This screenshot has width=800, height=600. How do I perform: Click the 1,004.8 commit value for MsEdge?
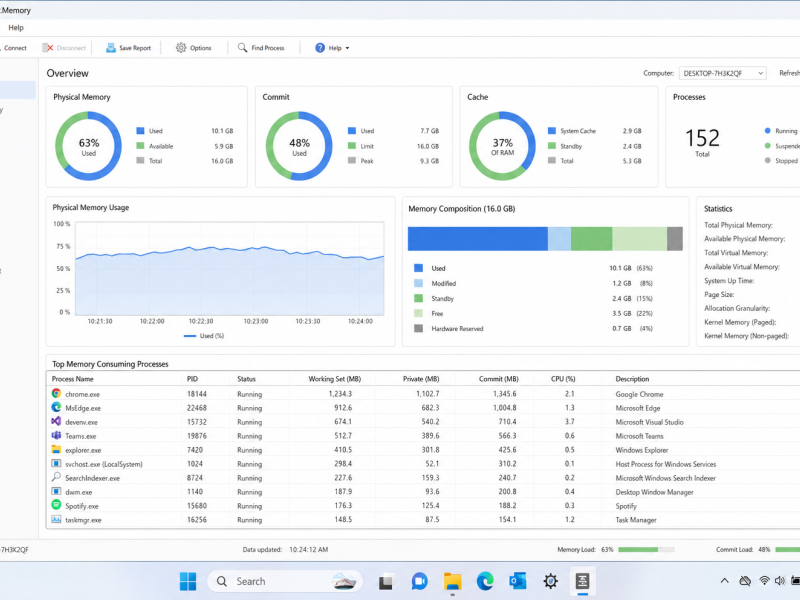coord(504,408)
